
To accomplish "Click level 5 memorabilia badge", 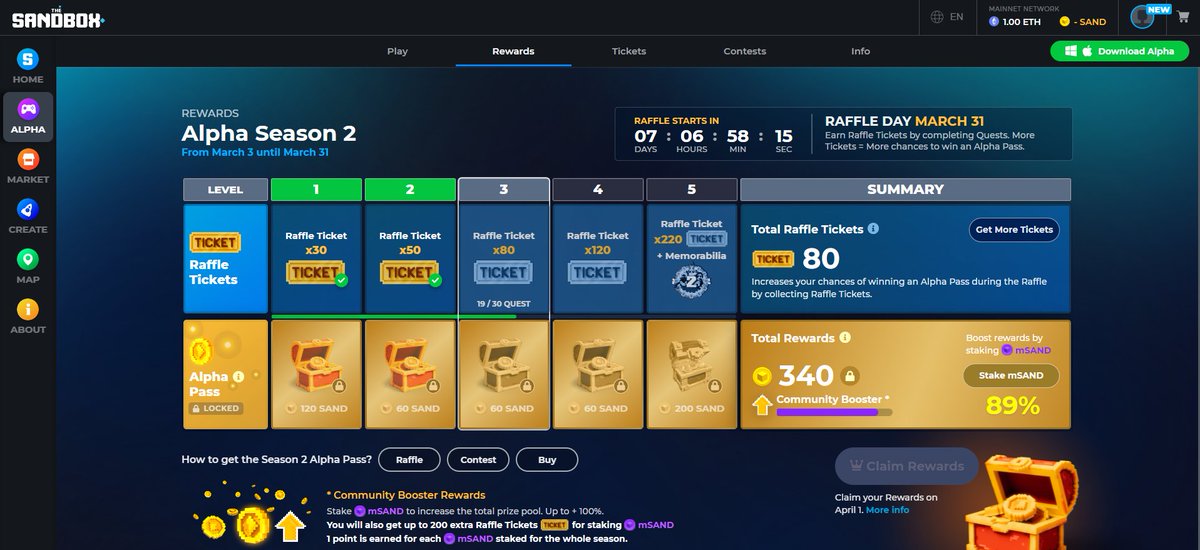I will (691, 281).
